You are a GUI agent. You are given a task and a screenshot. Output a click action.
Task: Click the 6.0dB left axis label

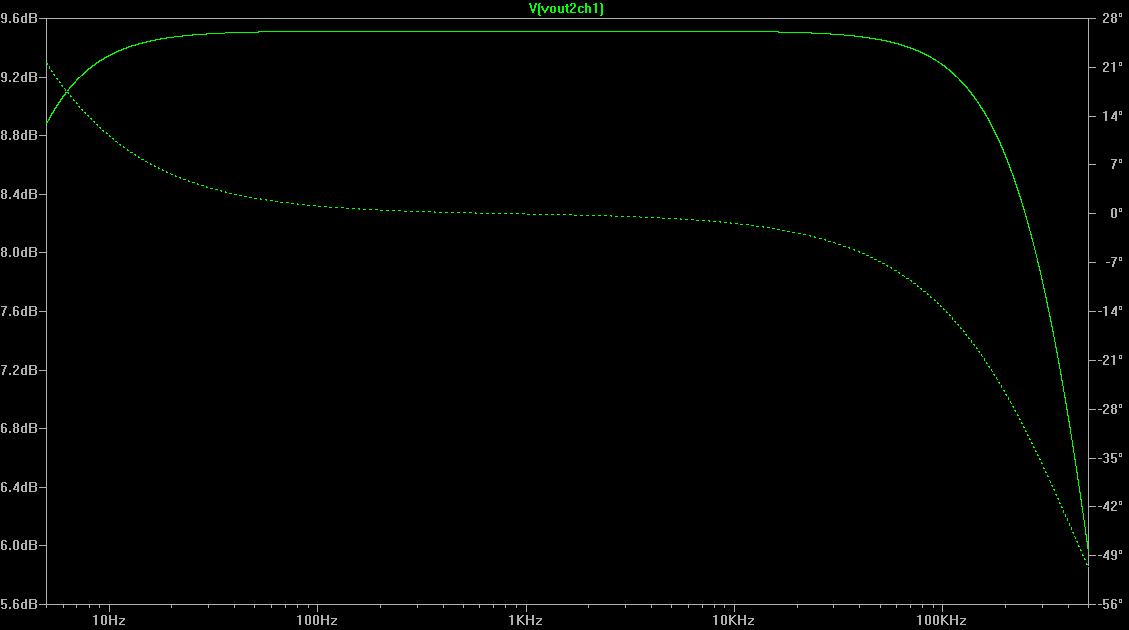[x=19, y=545]
